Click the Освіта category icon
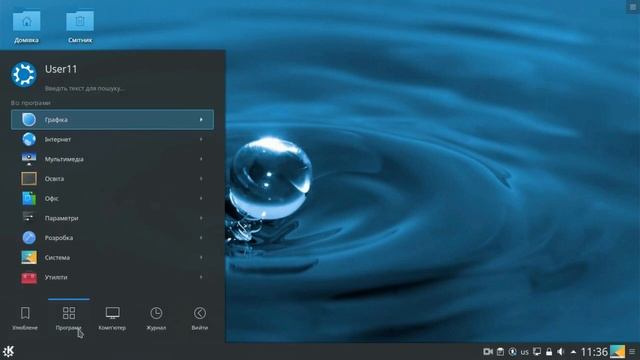This screenshot has height=360, width=640. pos(29,178)
